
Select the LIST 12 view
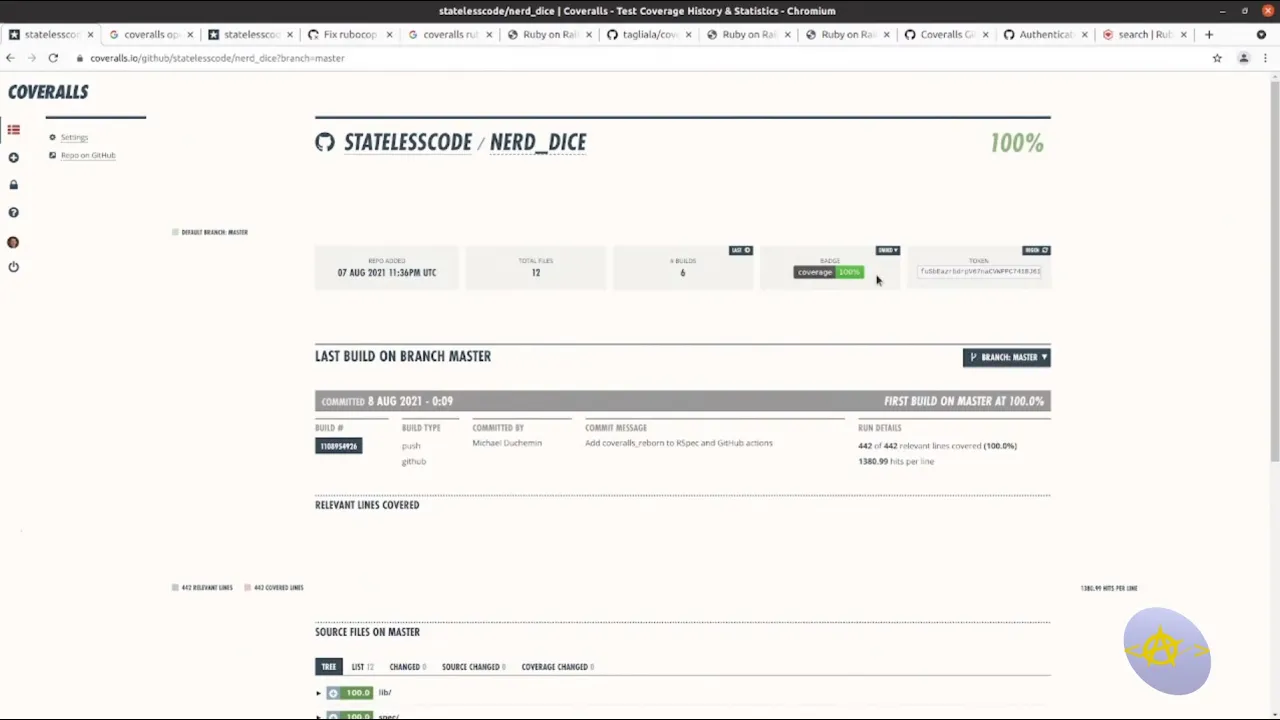361,667
